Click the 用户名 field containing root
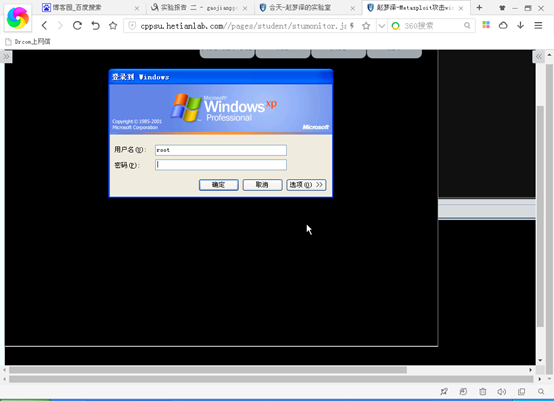 [x=221, y=150]
